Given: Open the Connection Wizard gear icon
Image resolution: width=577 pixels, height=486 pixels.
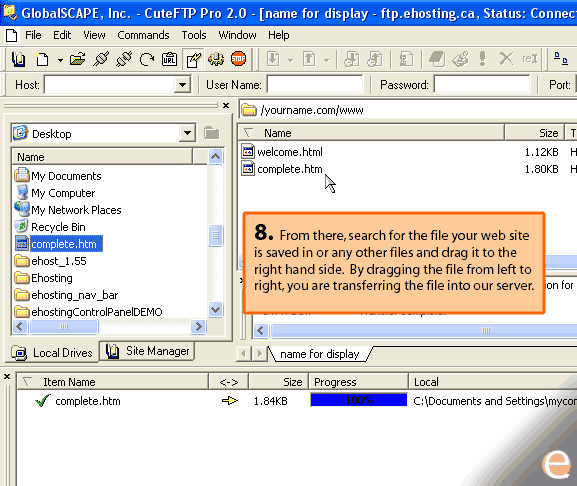Looking at the screenshot, I should pos(216,59).
